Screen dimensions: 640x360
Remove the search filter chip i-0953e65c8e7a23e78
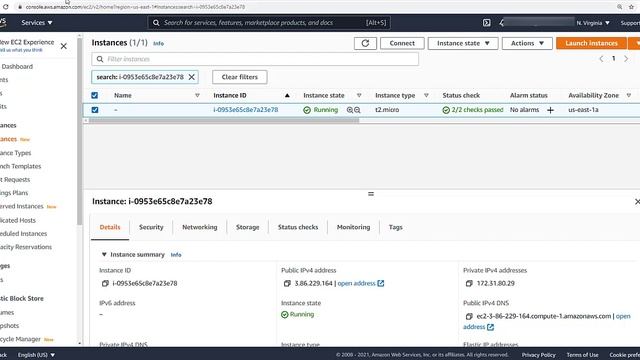tap(191, 77)
